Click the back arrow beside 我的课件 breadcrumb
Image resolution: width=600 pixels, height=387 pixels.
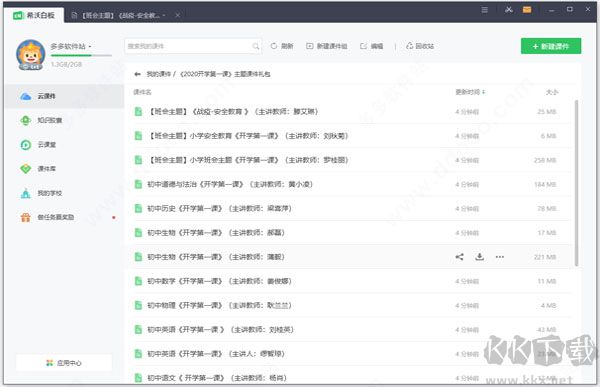138,74
